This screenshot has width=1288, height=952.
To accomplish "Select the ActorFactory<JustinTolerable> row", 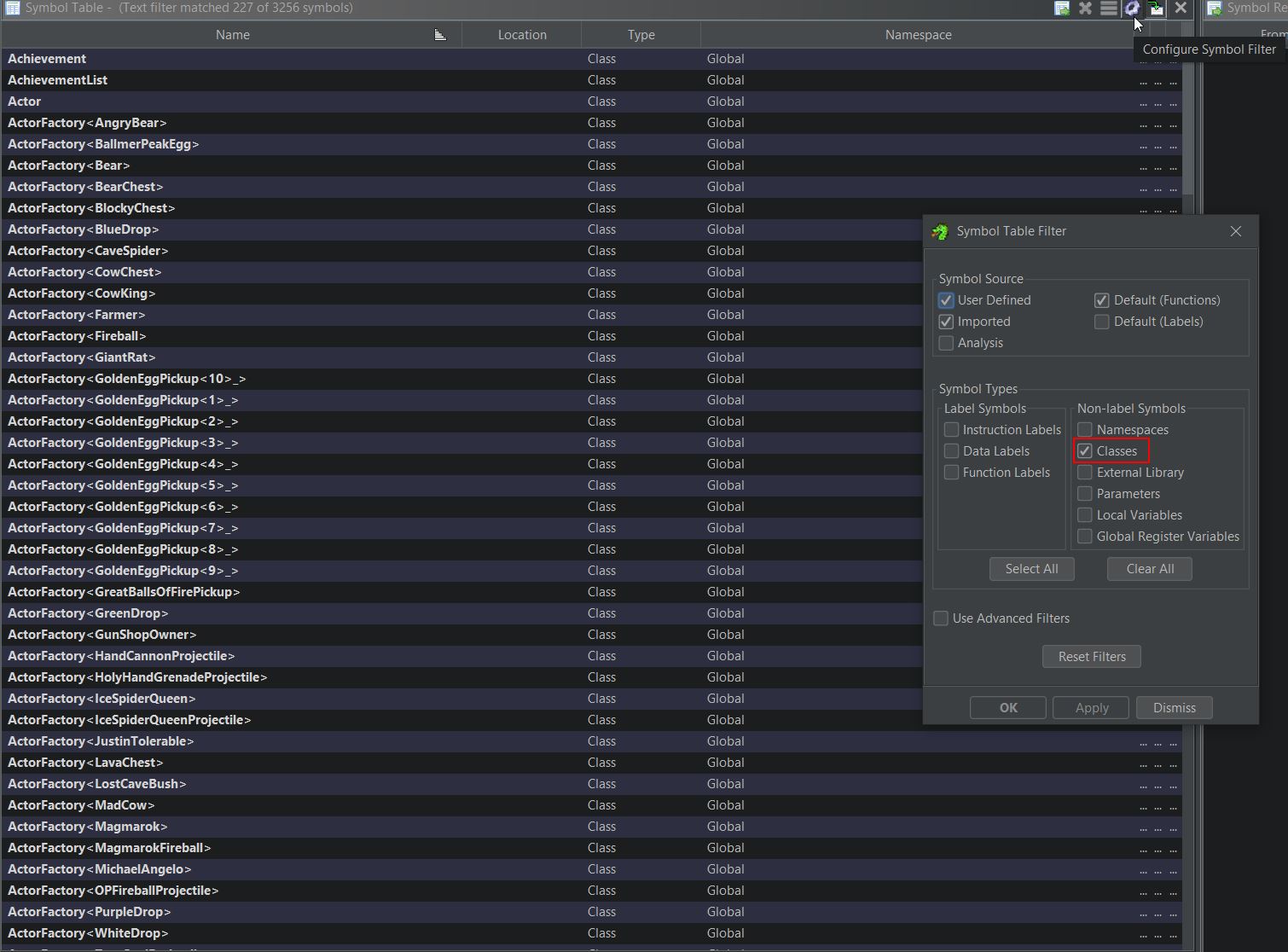I will tap(591, 741).
